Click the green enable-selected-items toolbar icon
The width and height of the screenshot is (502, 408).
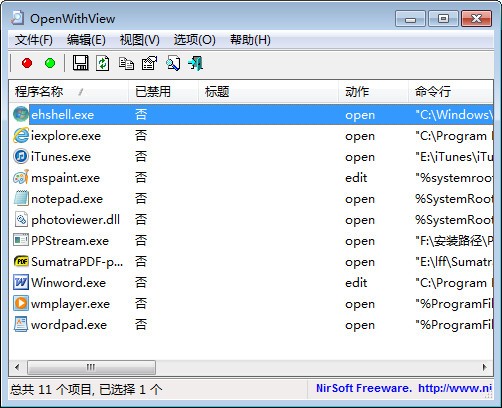[50, 63]
